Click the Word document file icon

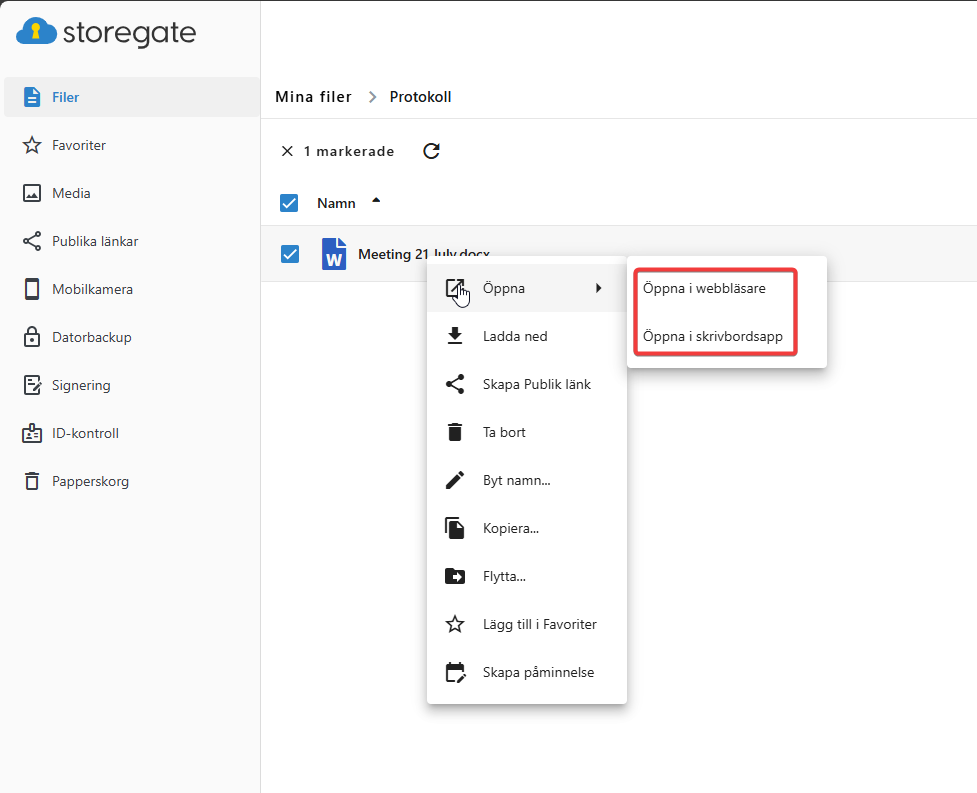pyautogui.click(x=334, y=254)
